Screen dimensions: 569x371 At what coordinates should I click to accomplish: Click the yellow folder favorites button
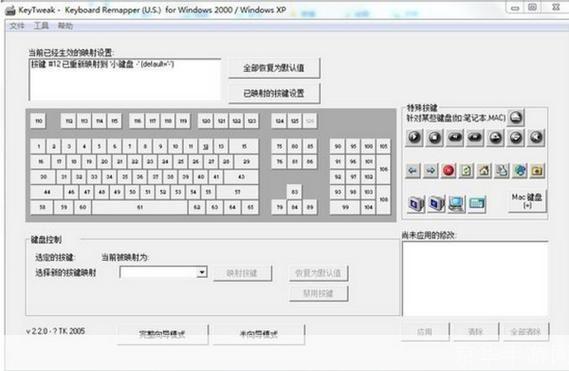(537, 171)
